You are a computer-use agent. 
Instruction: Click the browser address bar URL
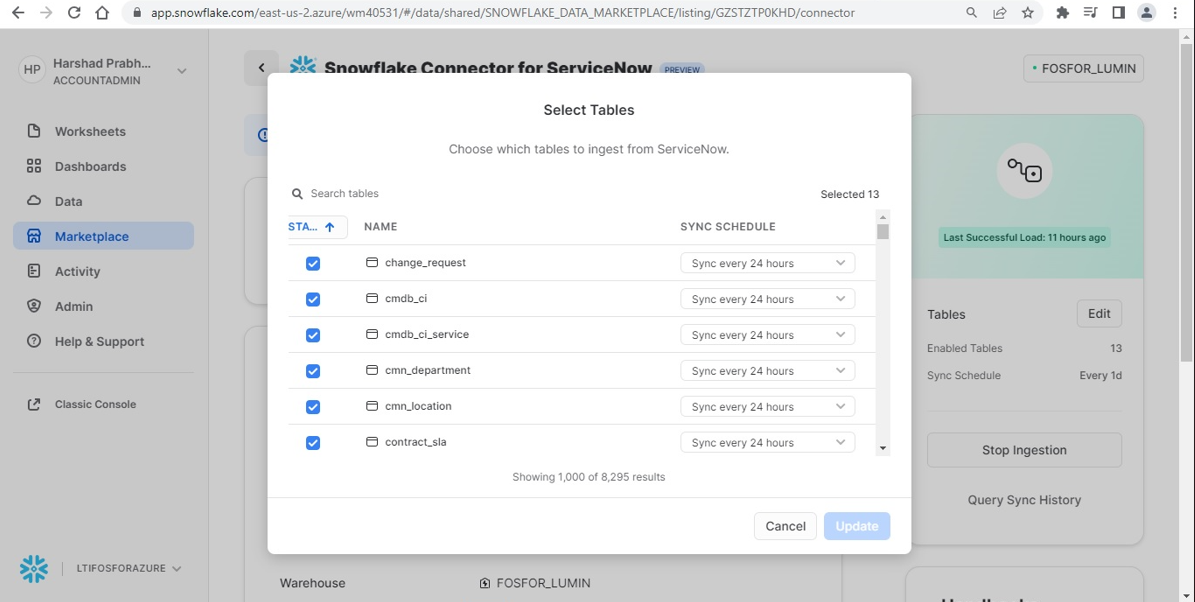[501, 13]
